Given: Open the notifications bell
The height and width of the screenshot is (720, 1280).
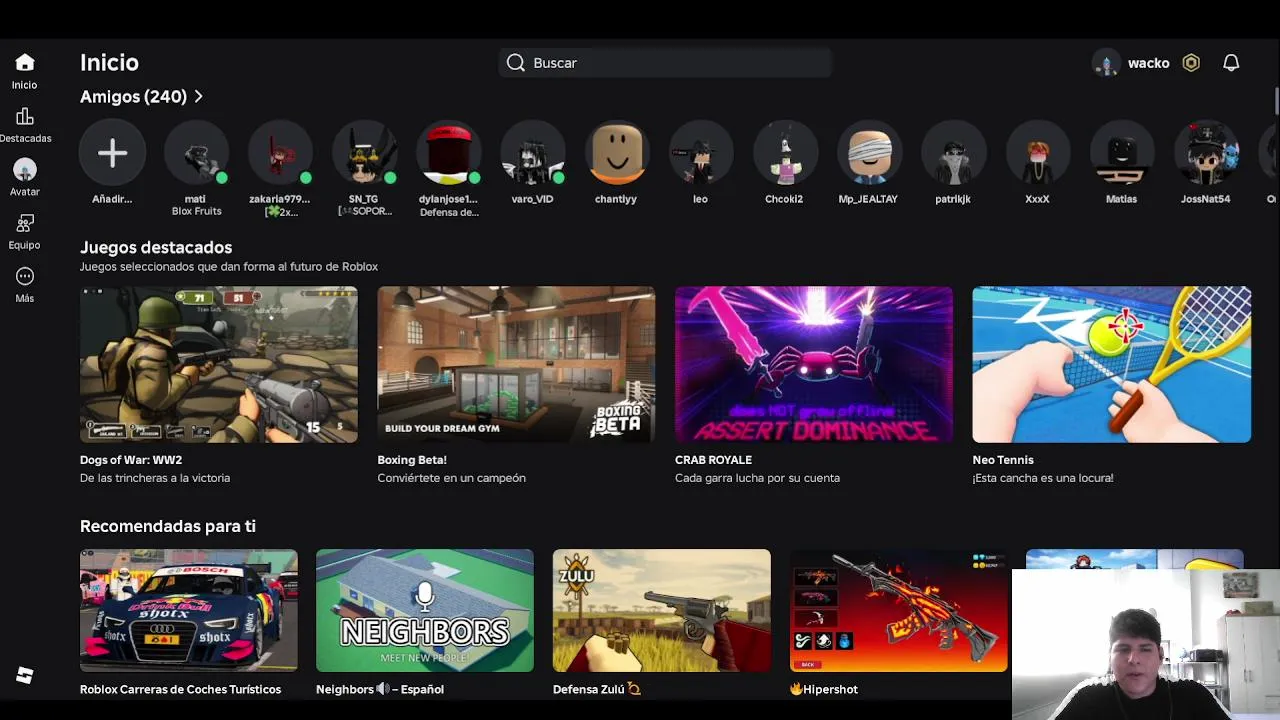Looking at the screenshot, I should pyautogui.click(x=1231, y=63).
